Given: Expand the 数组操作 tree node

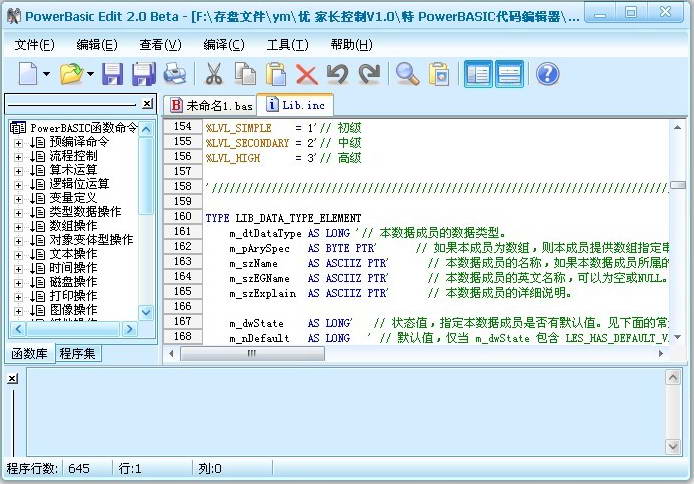Looking at the screenshot, I should pos(18,227).
